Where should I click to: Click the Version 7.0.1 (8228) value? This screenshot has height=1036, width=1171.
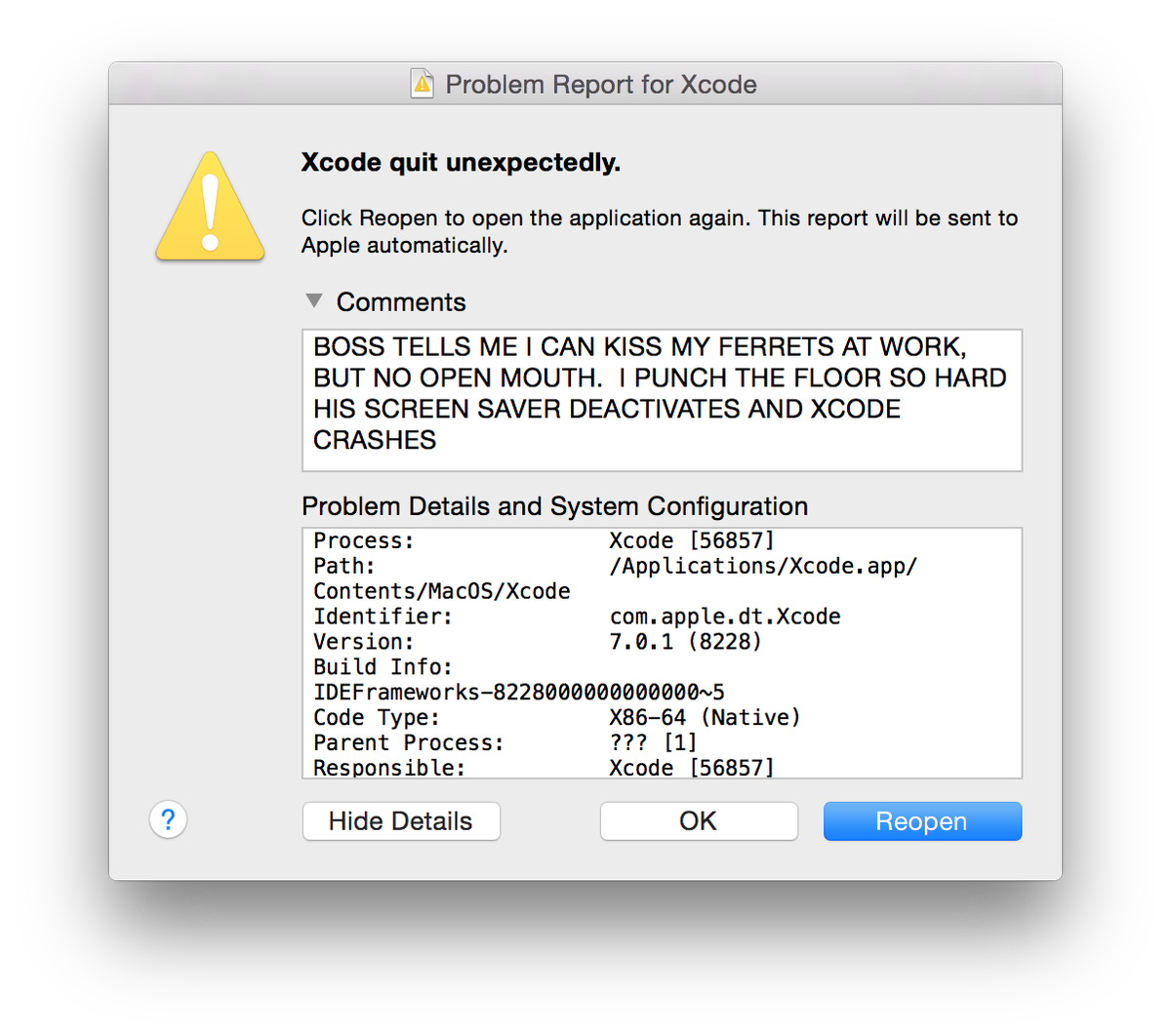point(685,642)
